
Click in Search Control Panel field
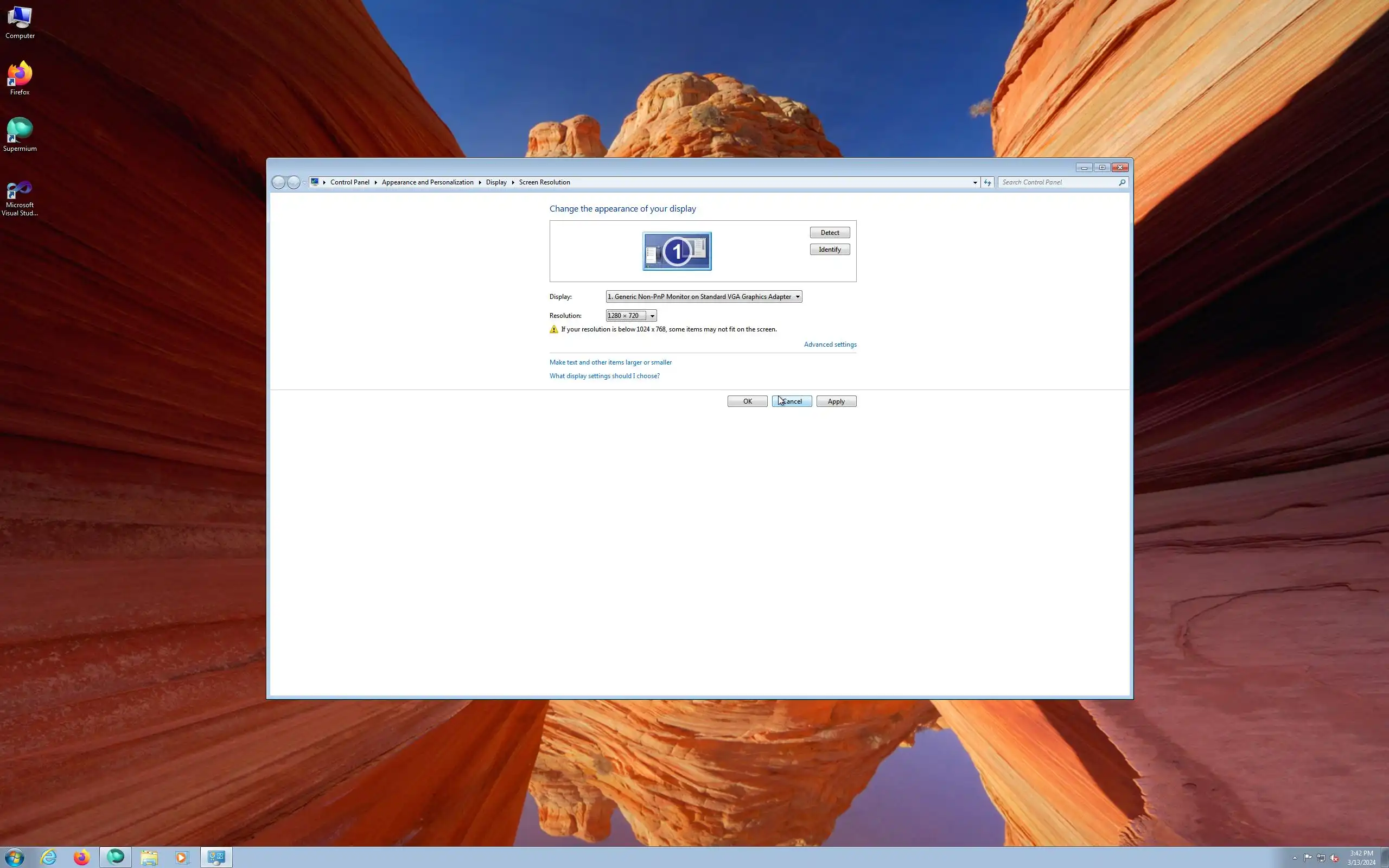pyautogui.click(x=1058, y=182)
